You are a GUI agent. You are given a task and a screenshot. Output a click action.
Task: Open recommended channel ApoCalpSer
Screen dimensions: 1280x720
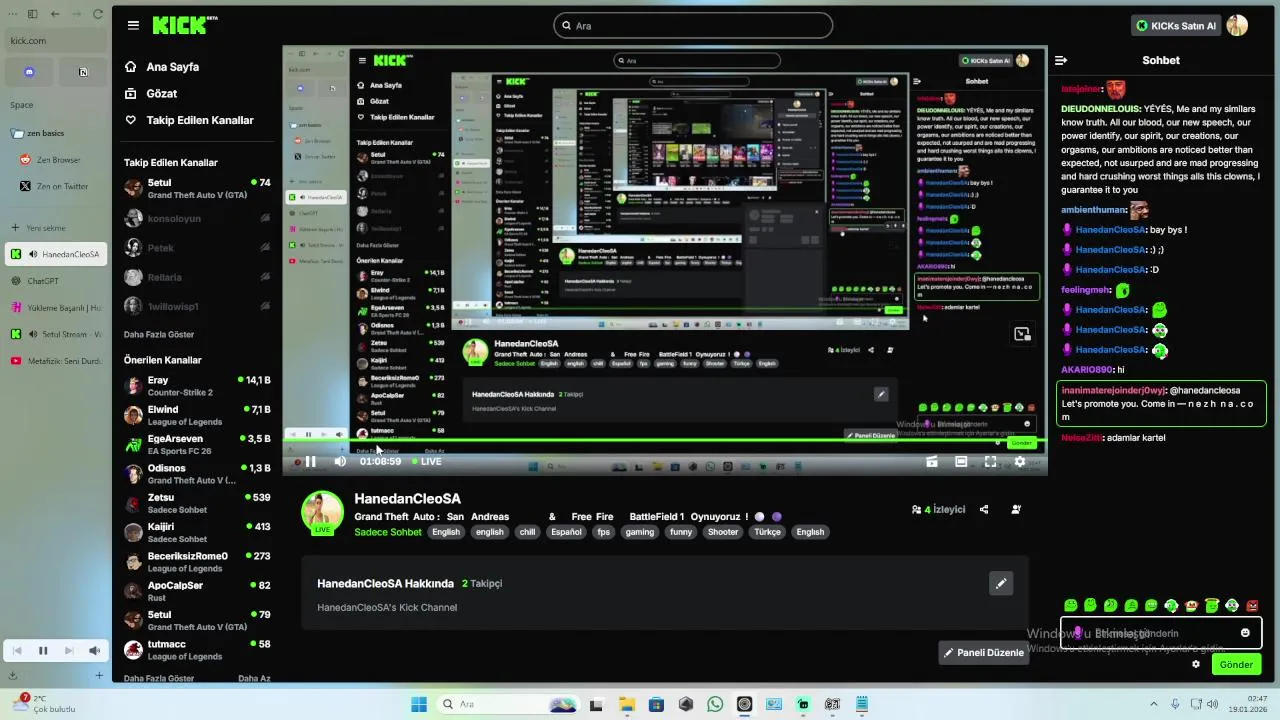click(x=197, y=591)
